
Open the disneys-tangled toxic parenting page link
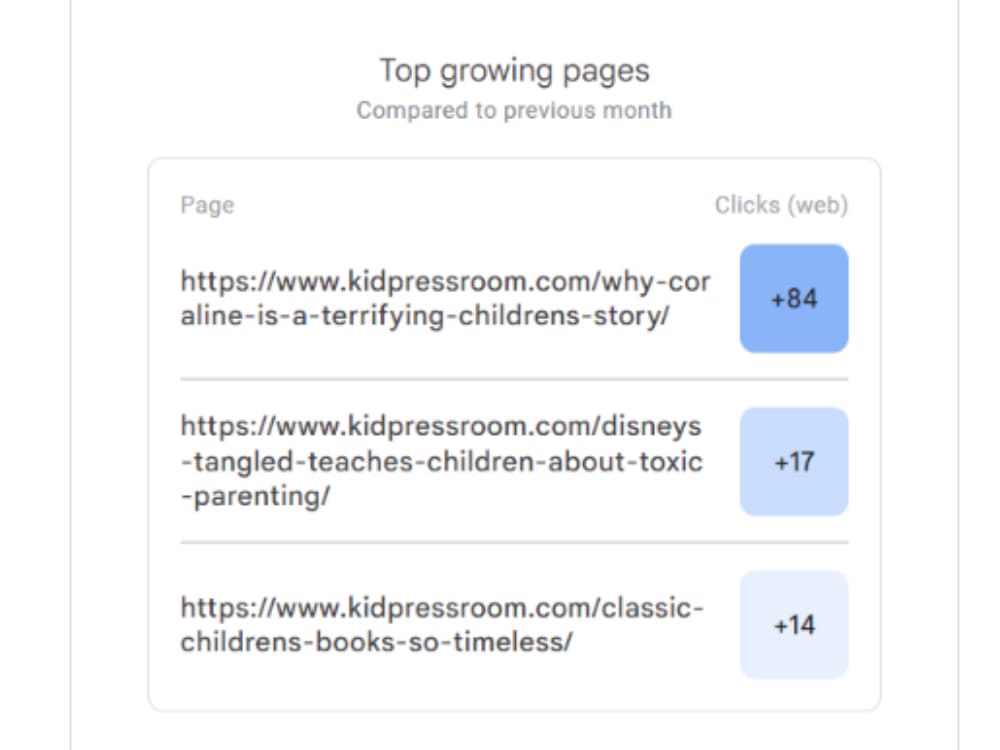(x=441, y=461)
